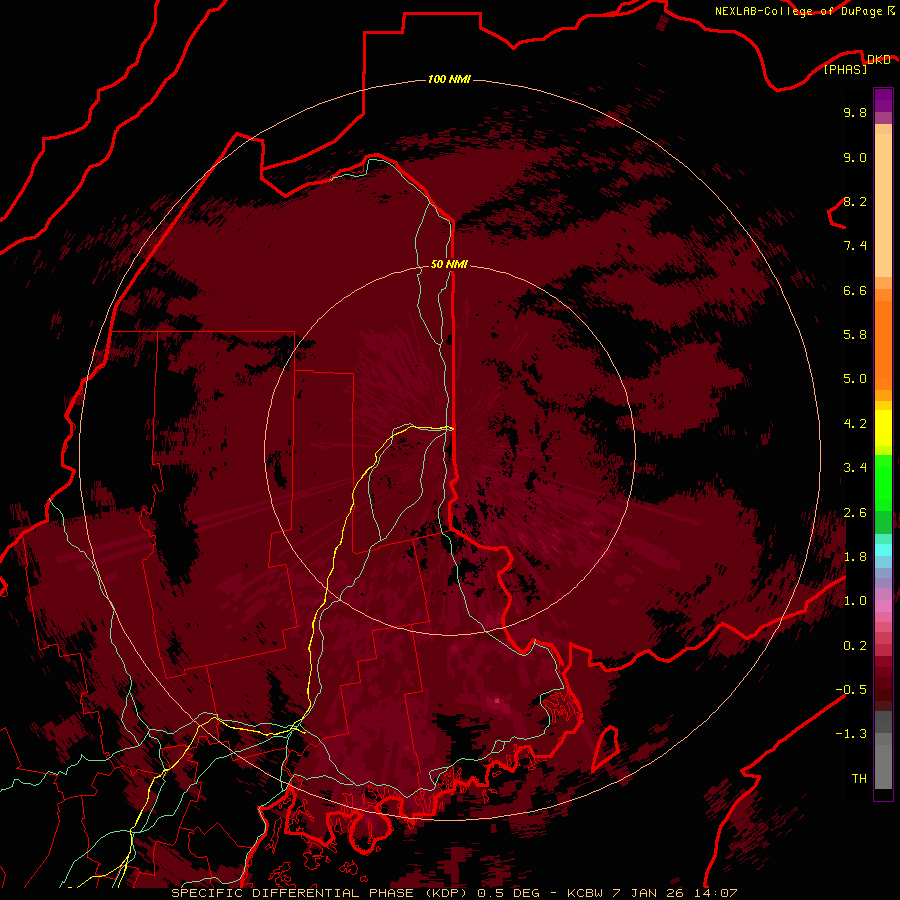This screenshot has height=900, width=900.
Task: Pick the purple top segment of the color bar
Action: pyautogui.click(x=883, y=100)
